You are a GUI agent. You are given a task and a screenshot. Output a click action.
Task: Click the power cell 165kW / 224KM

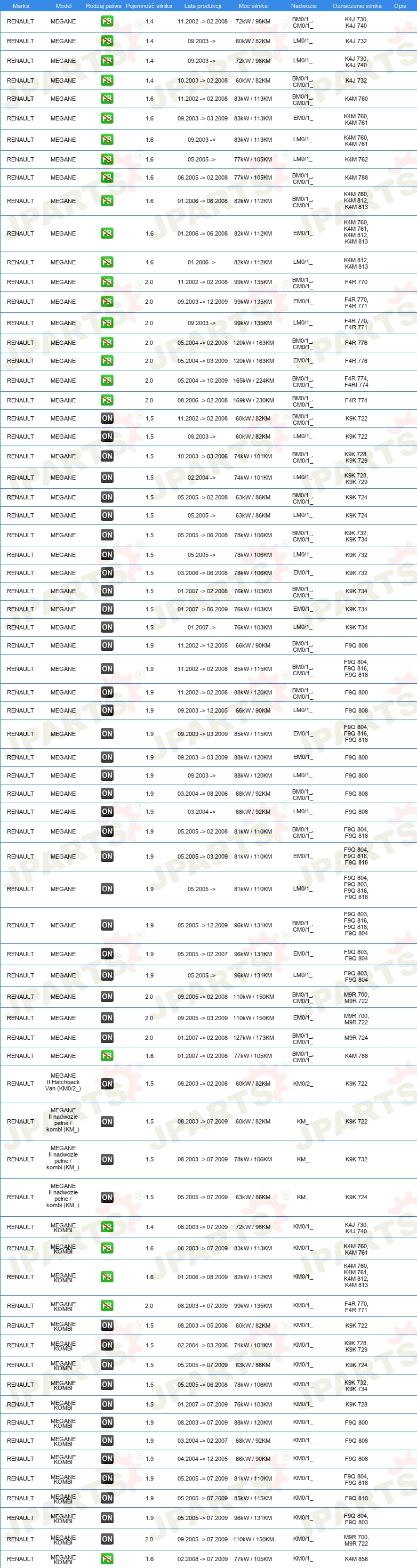click(x=253, y=381)
